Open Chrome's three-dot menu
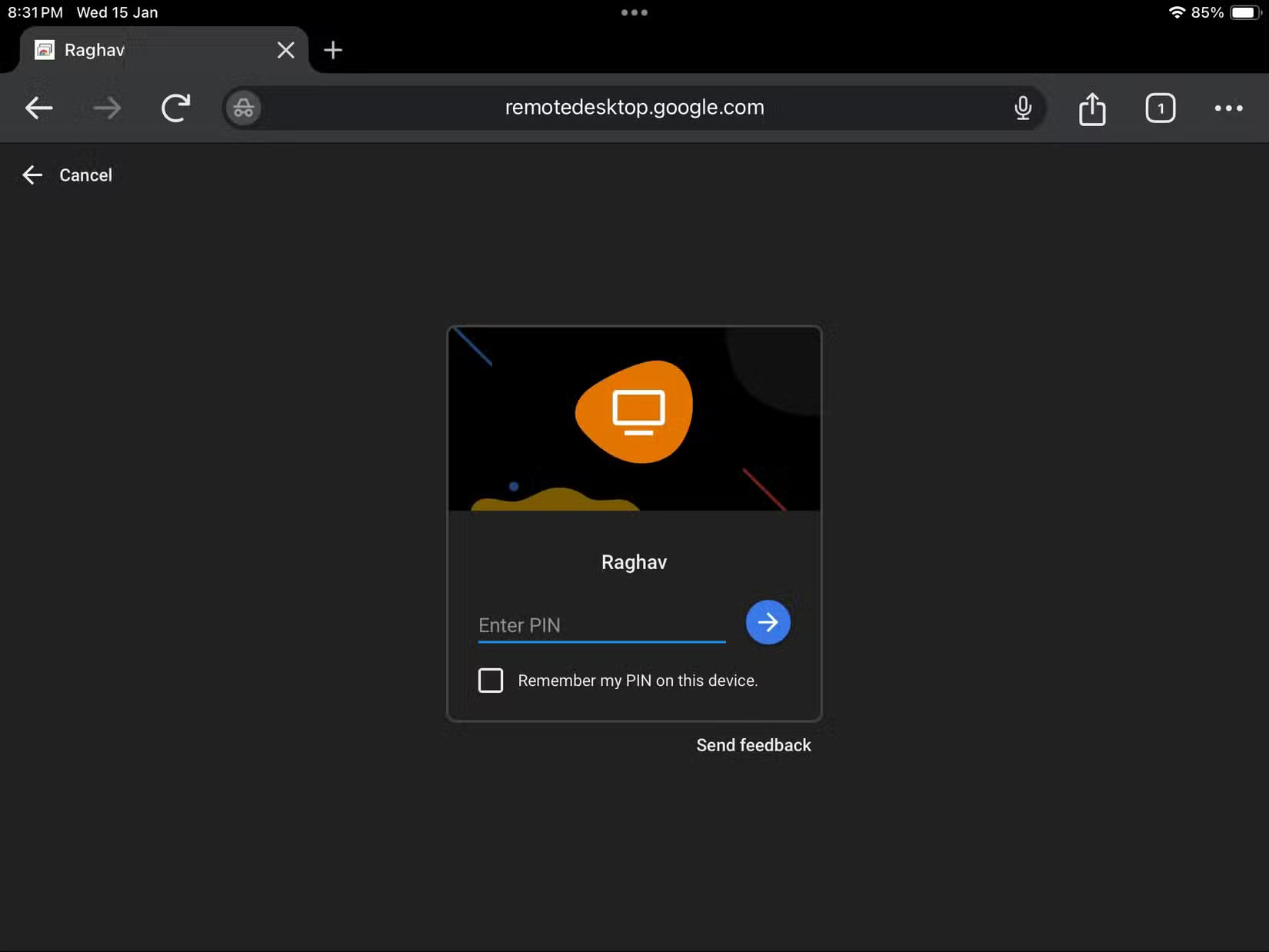The height and width of the screenshot is (952, 1269). click(1228, 108)
